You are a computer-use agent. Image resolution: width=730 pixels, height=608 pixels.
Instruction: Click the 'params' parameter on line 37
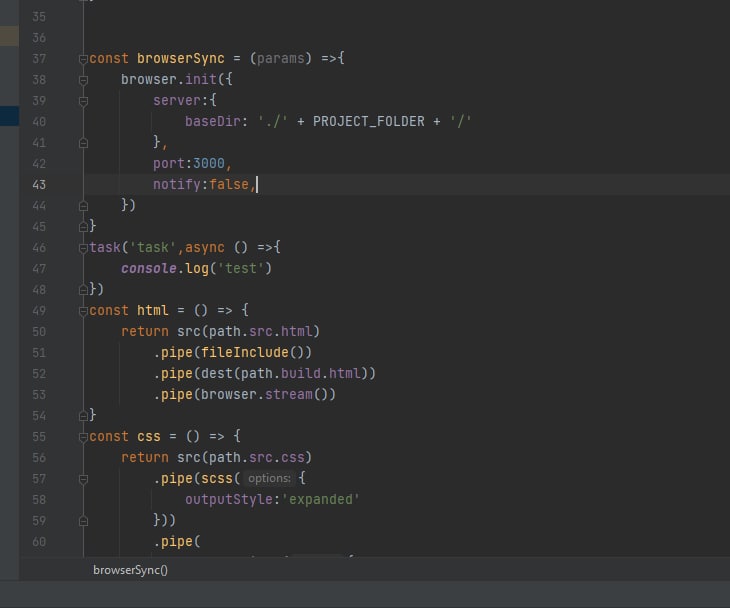[x=281, y=59]
